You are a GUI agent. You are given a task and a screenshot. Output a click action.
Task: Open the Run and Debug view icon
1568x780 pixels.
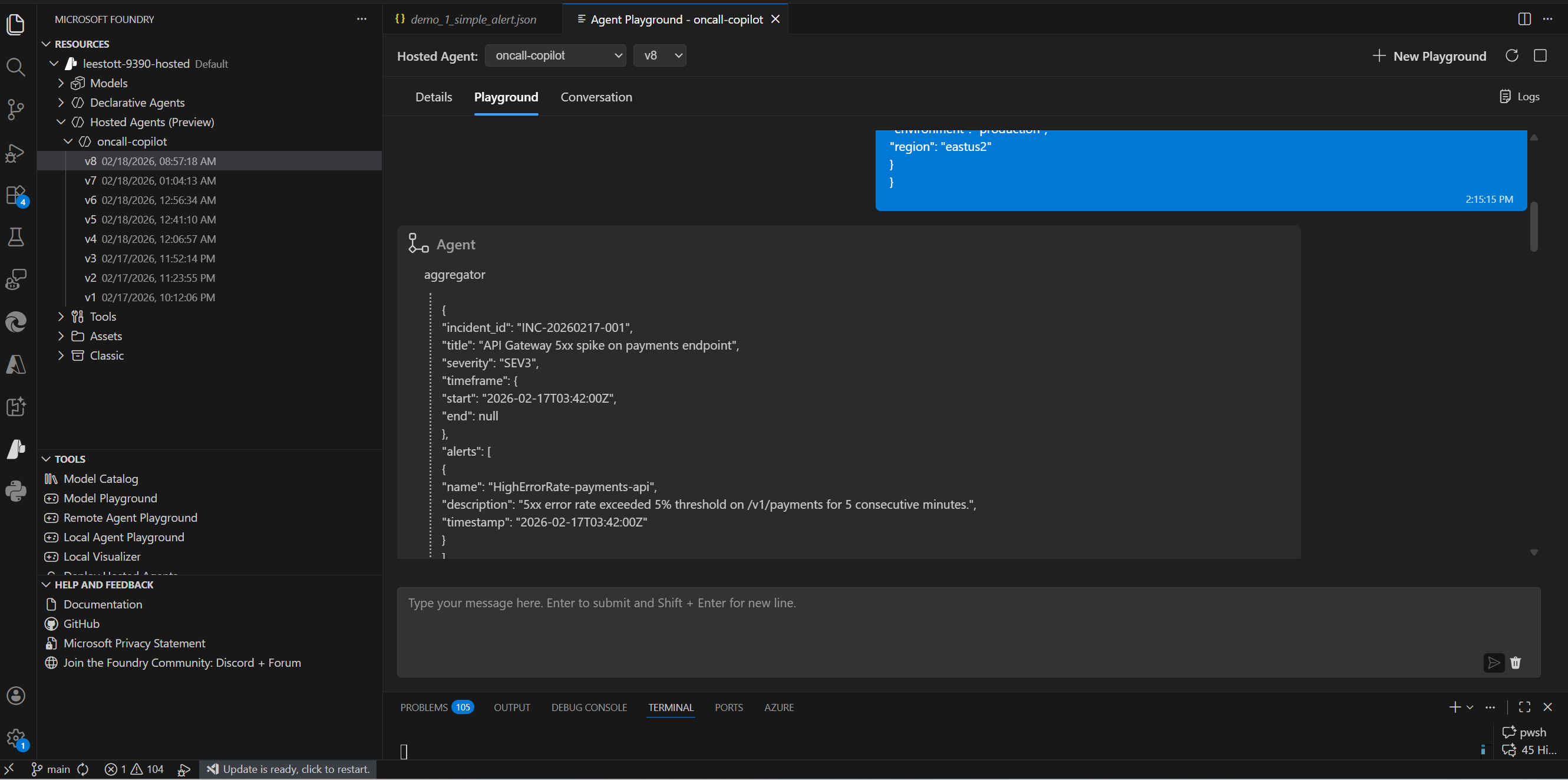point(16,152)
